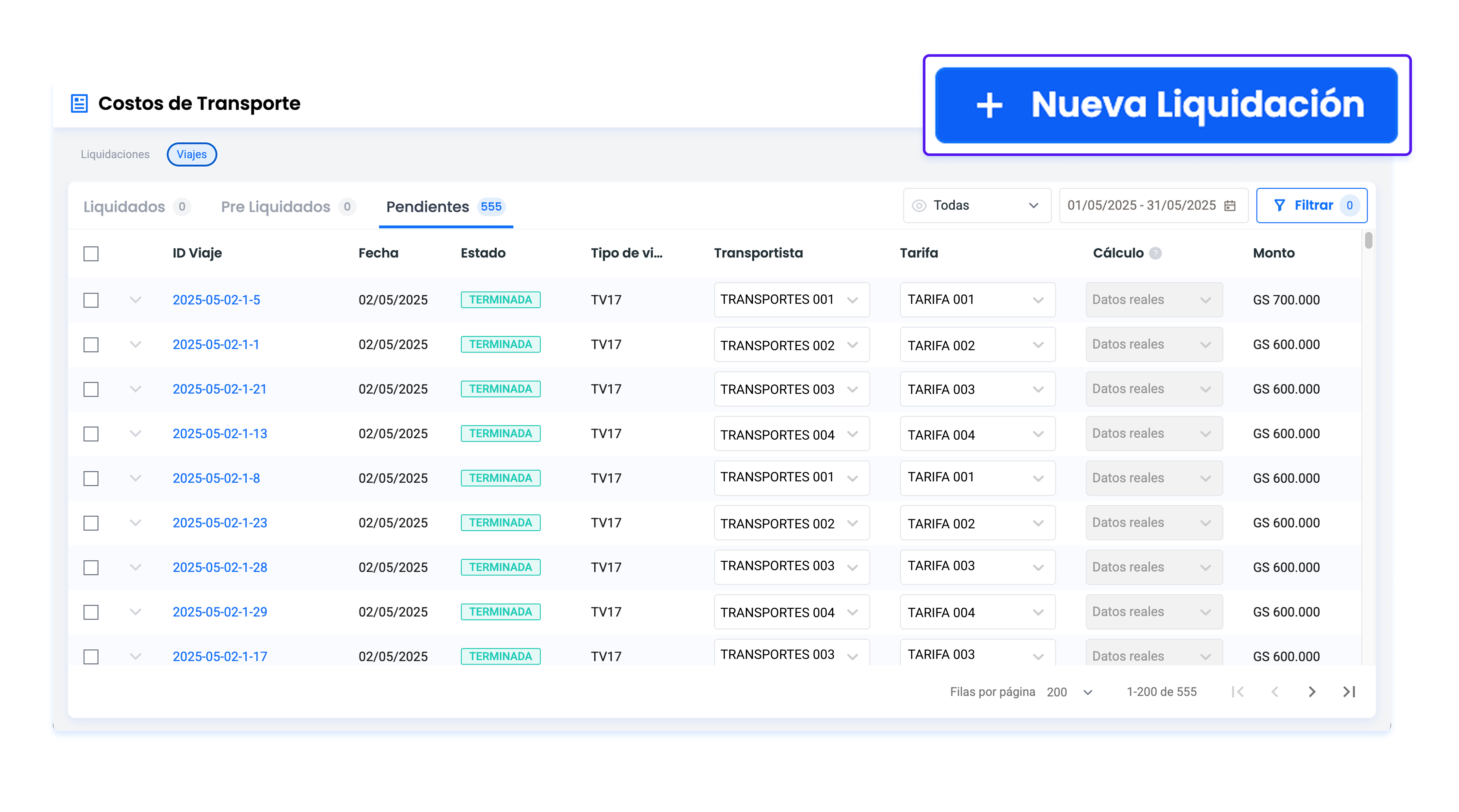This screenshot has width=1459, height=812.
Task: Click the Estado column header
Action: point(483,253)
